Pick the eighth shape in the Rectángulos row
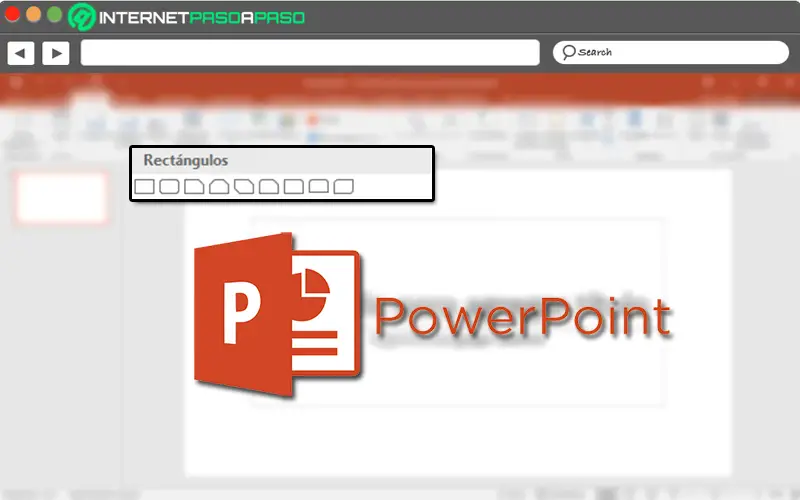This screenshot has width=800, height=500. pyautogui.click(x=319, y=186)
